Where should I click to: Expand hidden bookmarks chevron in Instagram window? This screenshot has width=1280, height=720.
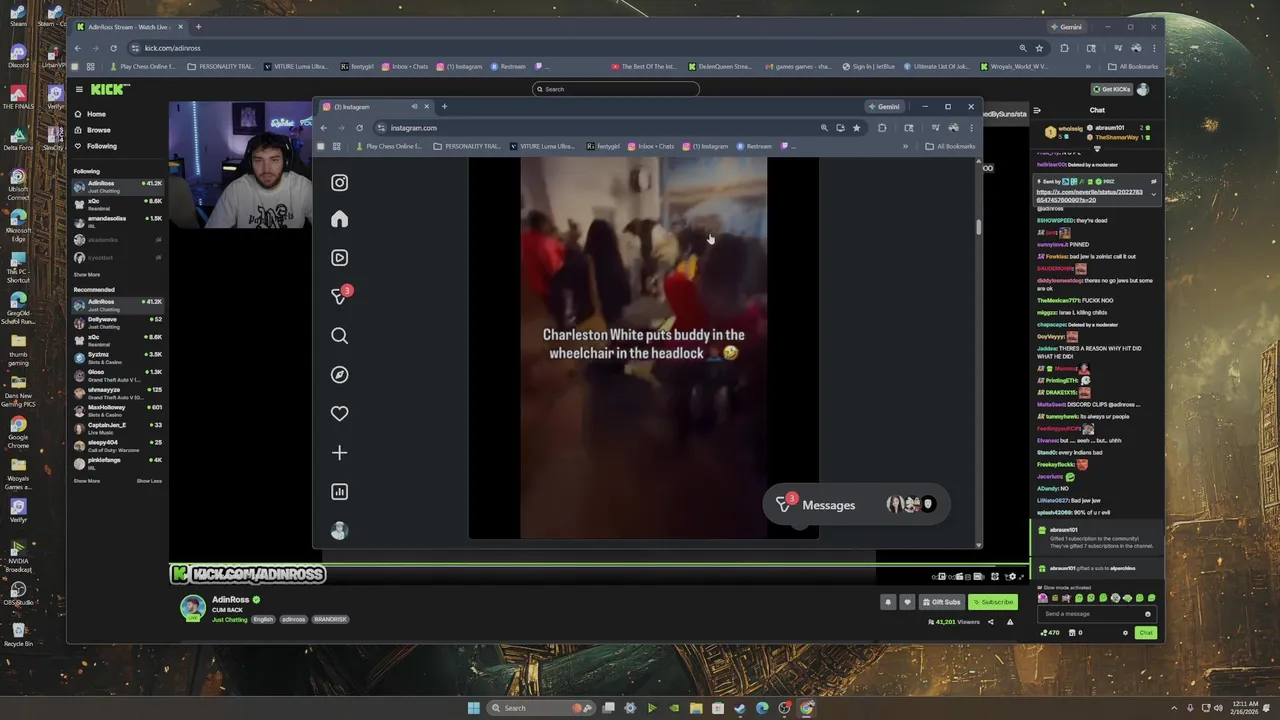point(905,147)
